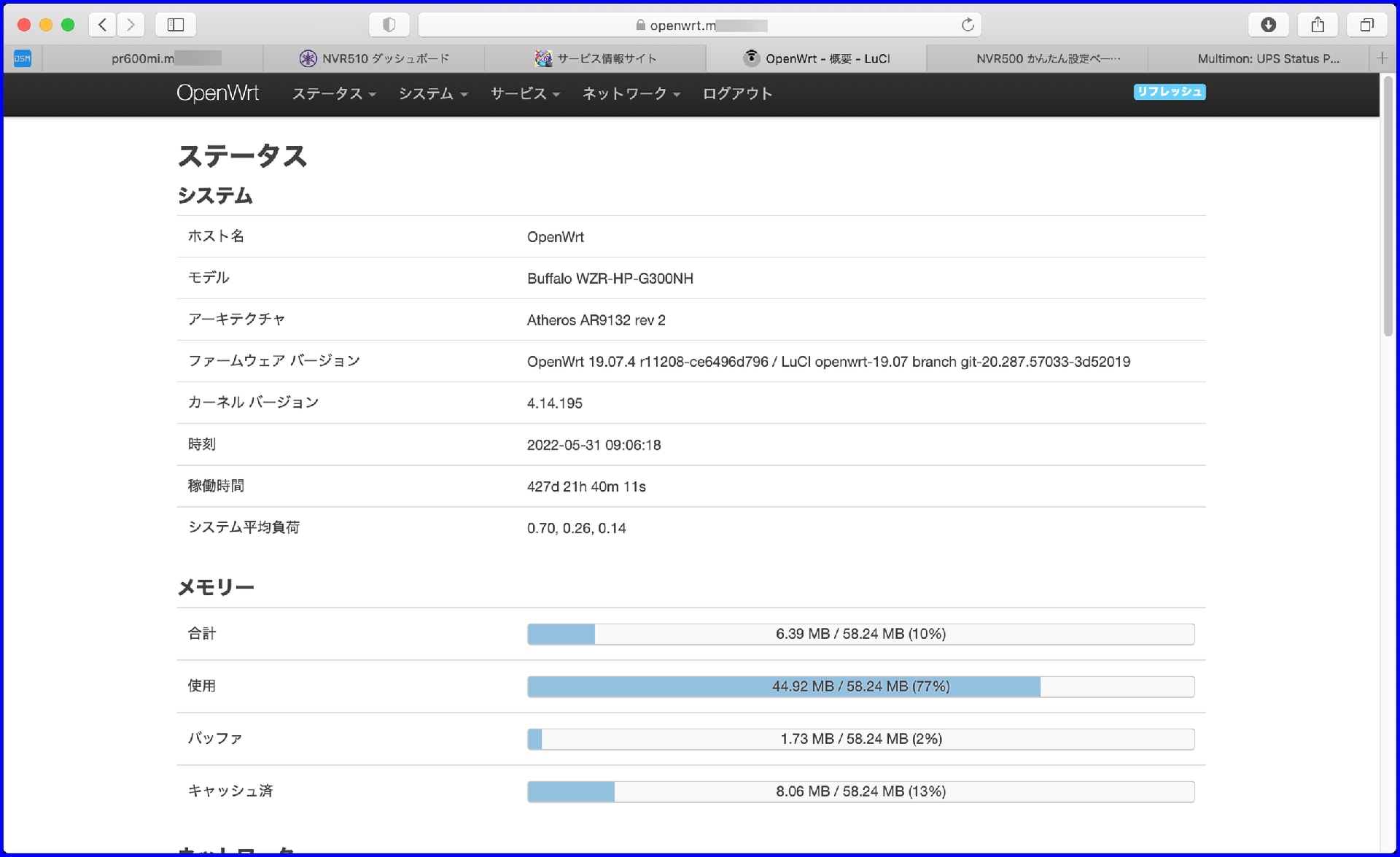Click the ファームウェア バージョン label
The width and height of the screenshot is (1400, 857).
pos(274,361)
